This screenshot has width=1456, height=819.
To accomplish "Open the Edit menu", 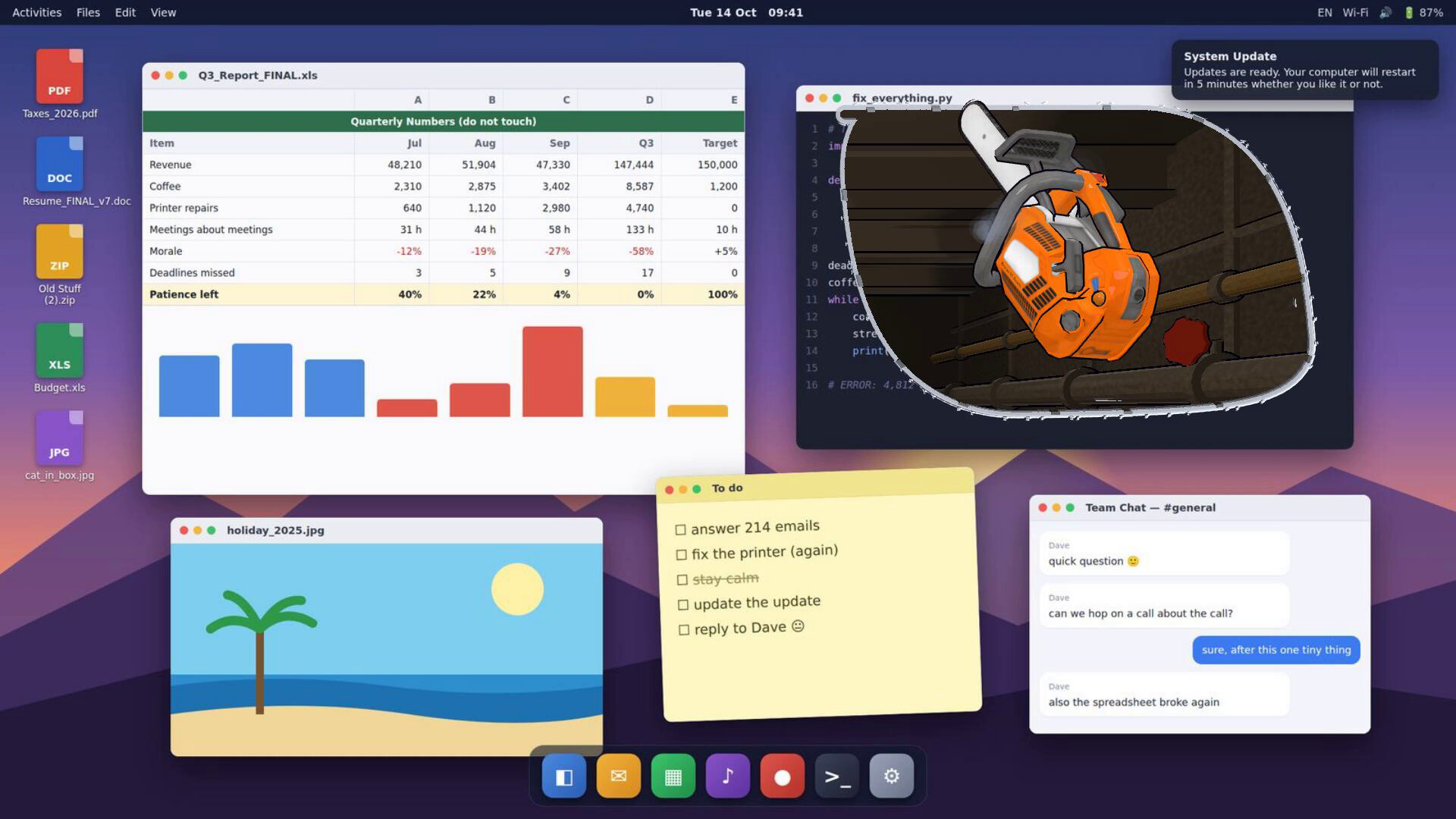I will tap(125, 12).
